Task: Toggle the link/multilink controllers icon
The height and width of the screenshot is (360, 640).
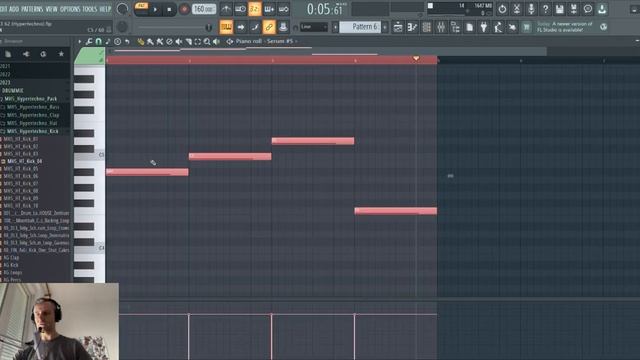Action: [269, 27]
